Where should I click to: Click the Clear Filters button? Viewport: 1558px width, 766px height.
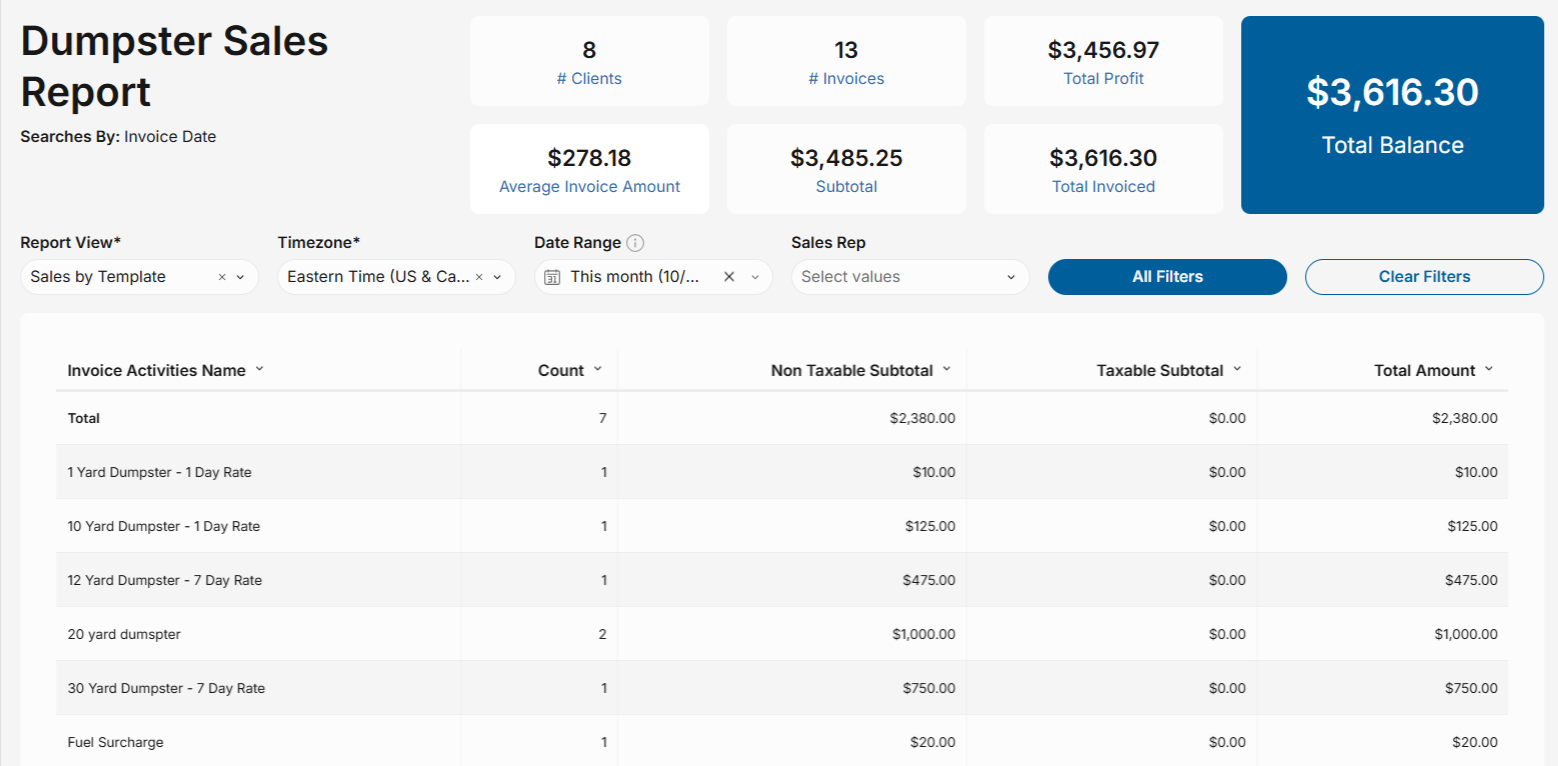[x=1424, y=277]
